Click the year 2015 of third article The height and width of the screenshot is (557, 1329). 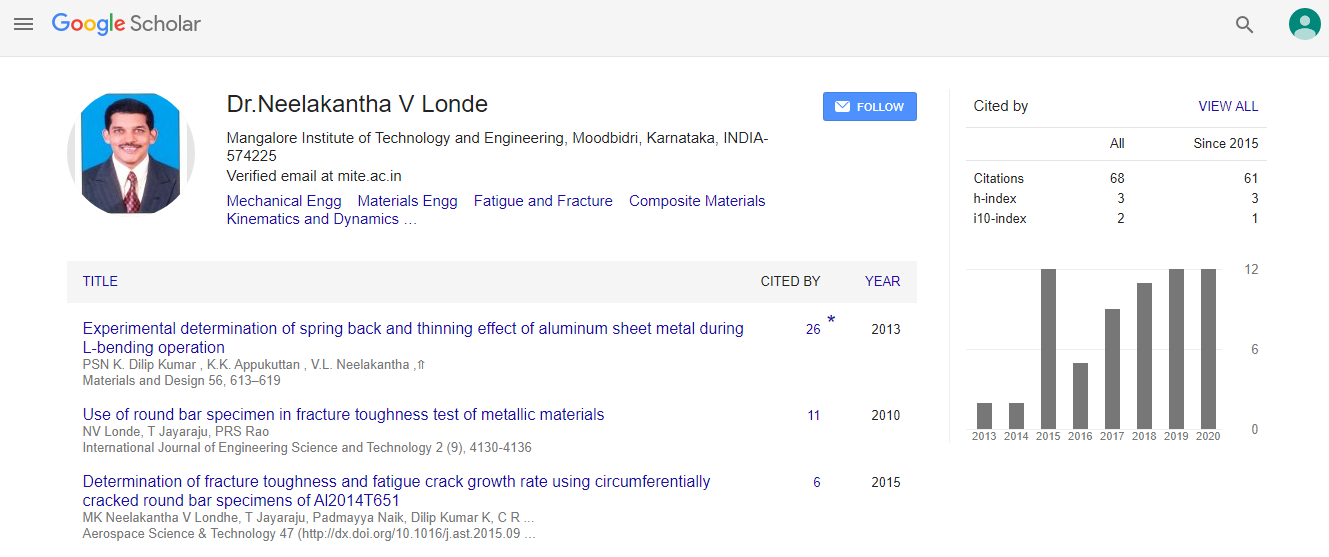885,482
